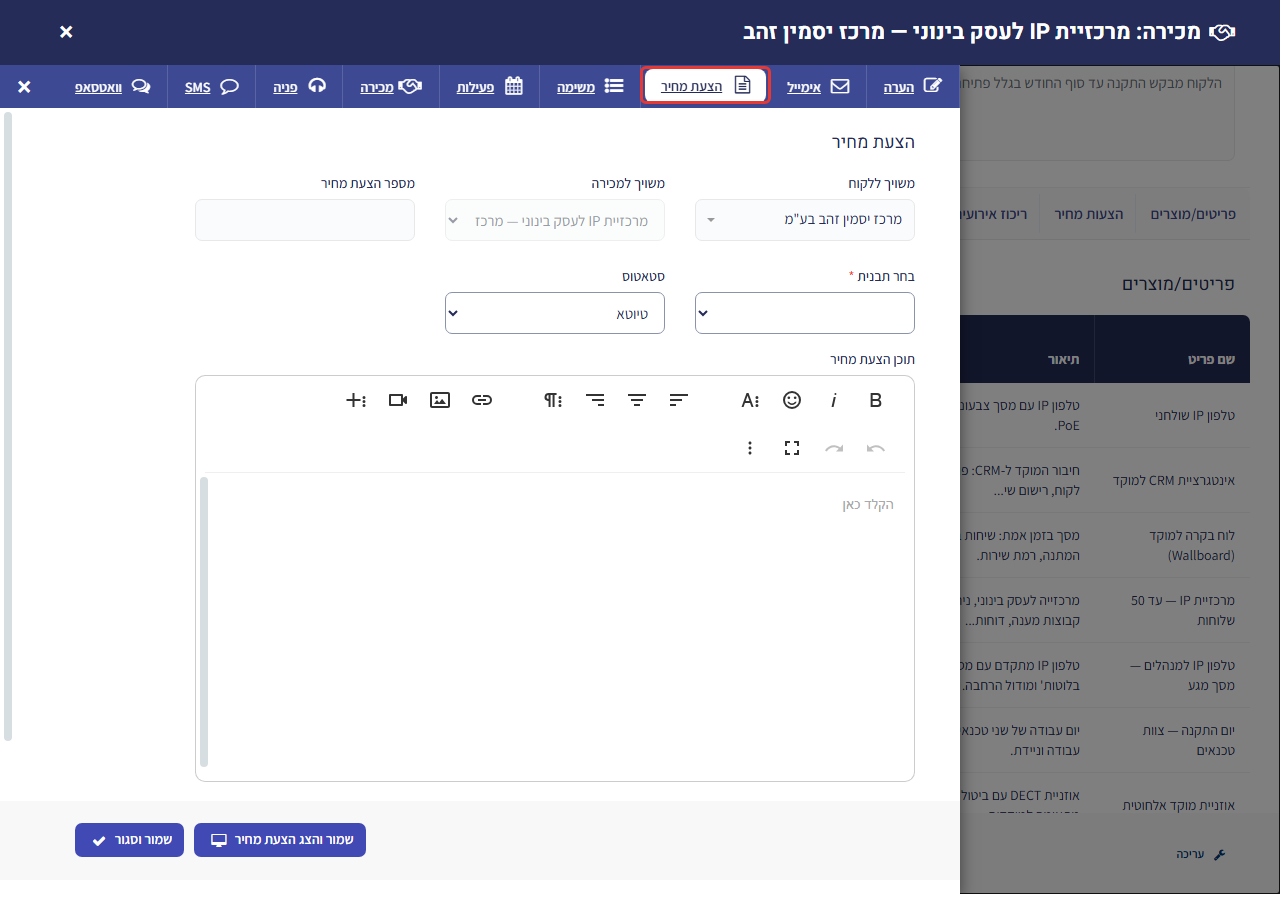Open more insert options plus icon
This screenshot has height=900, width=1280.
(x=356, y=400)
